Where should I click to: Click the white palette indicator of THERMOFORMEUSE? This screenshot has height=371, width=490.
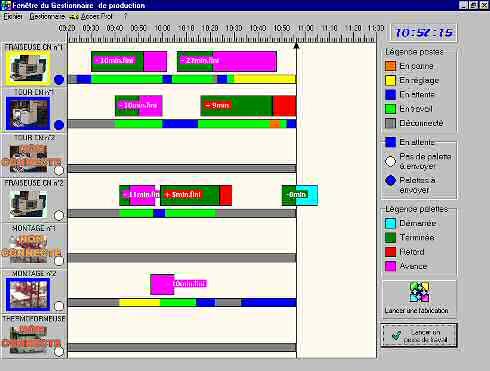coord(59,351)
